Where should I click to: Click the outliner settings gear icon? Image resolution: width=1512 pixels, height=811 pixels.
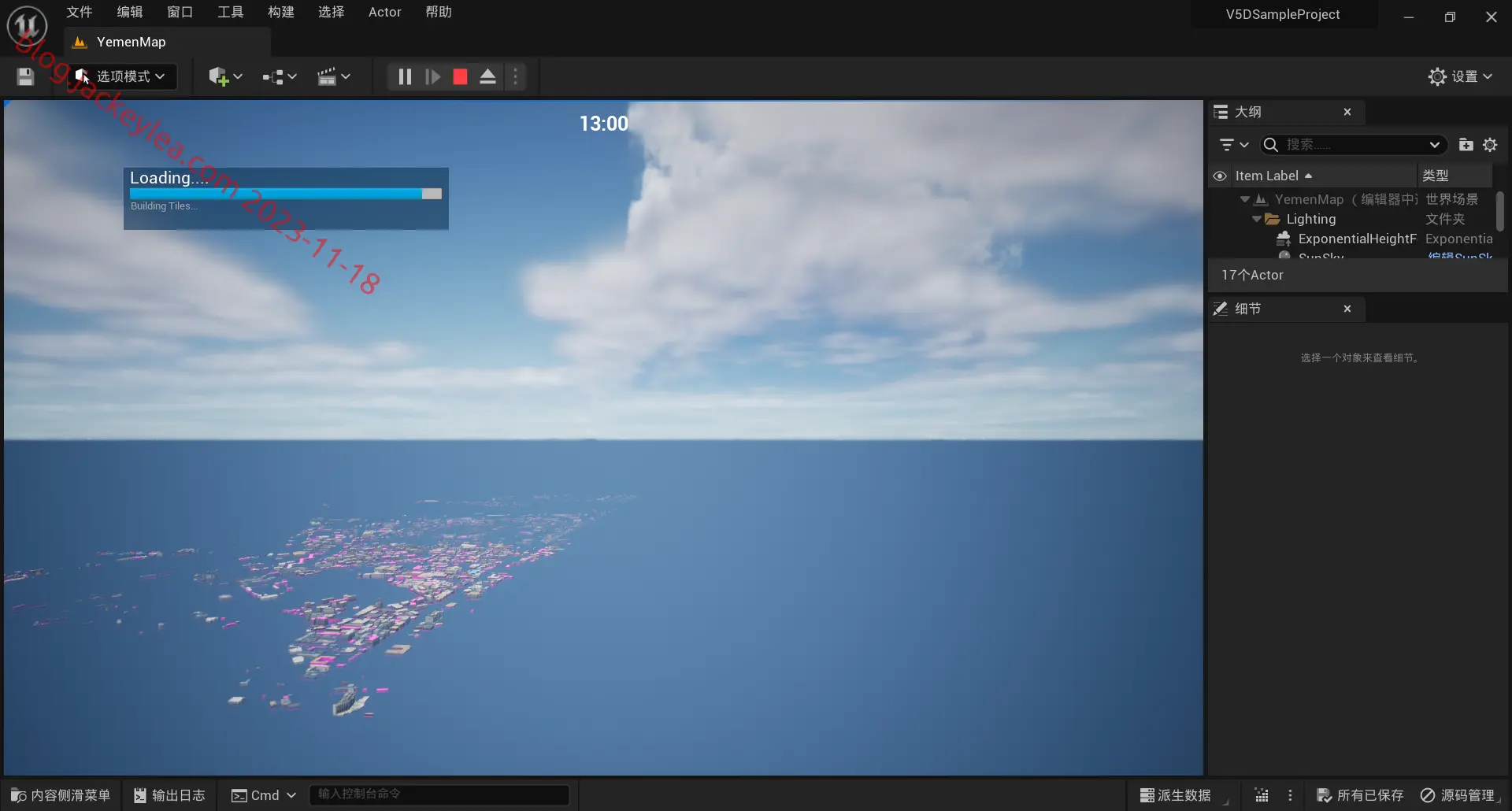pos(1490,145)
